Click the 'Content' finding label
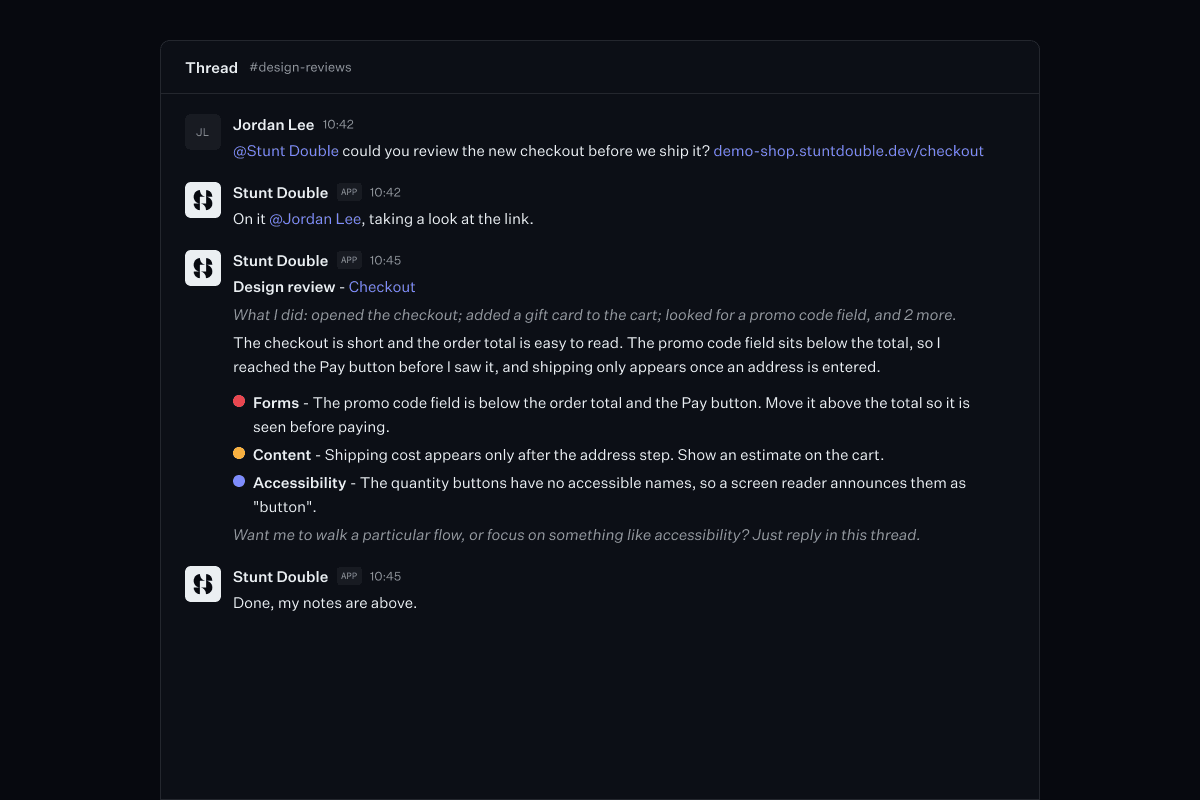Screen dimensions: 1200x800 [282, 455]
